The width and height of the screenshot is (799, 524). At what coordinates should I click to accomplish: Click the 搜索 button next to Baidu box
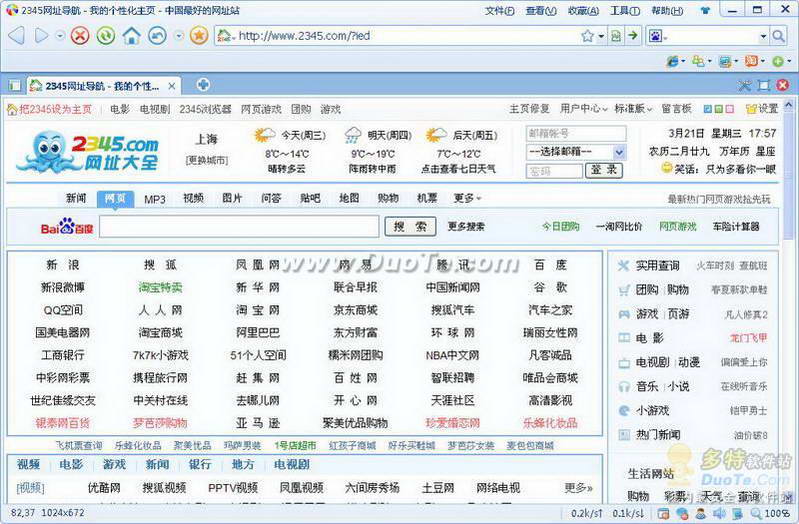(410, 227)
